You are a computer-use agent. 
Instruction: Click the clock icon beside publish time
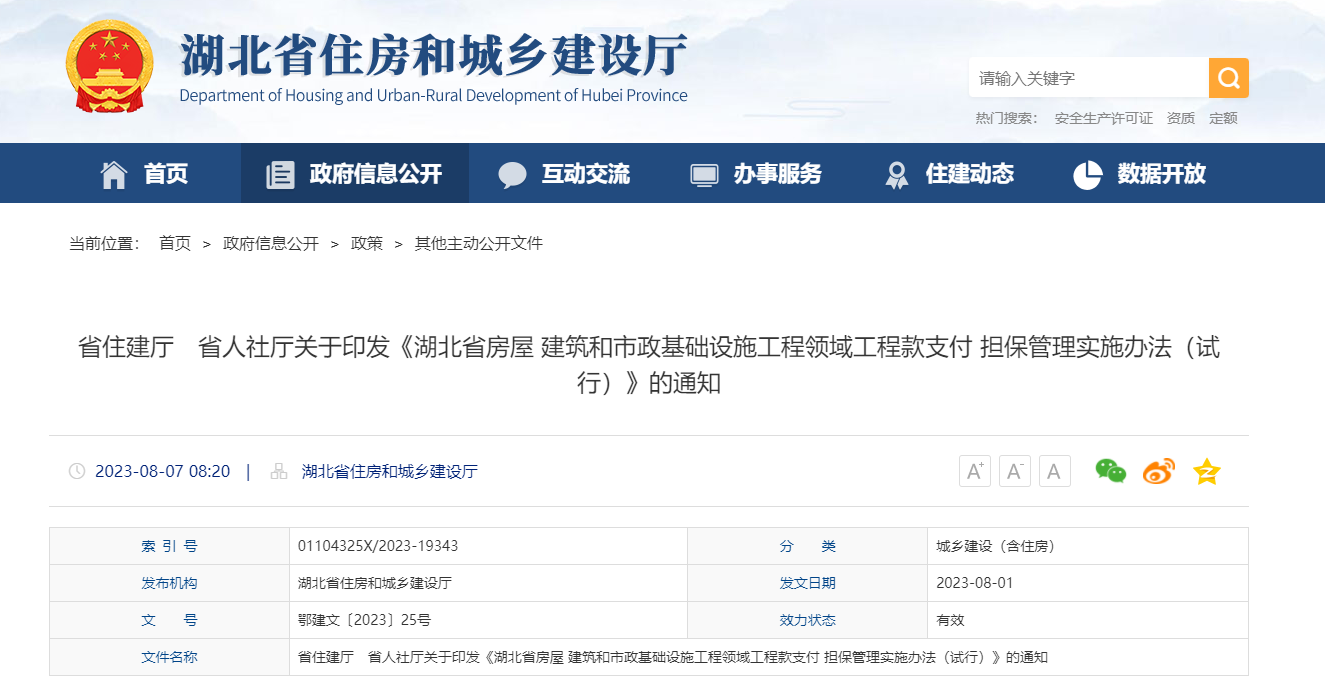pyautogui.click(x=77, y=471)
